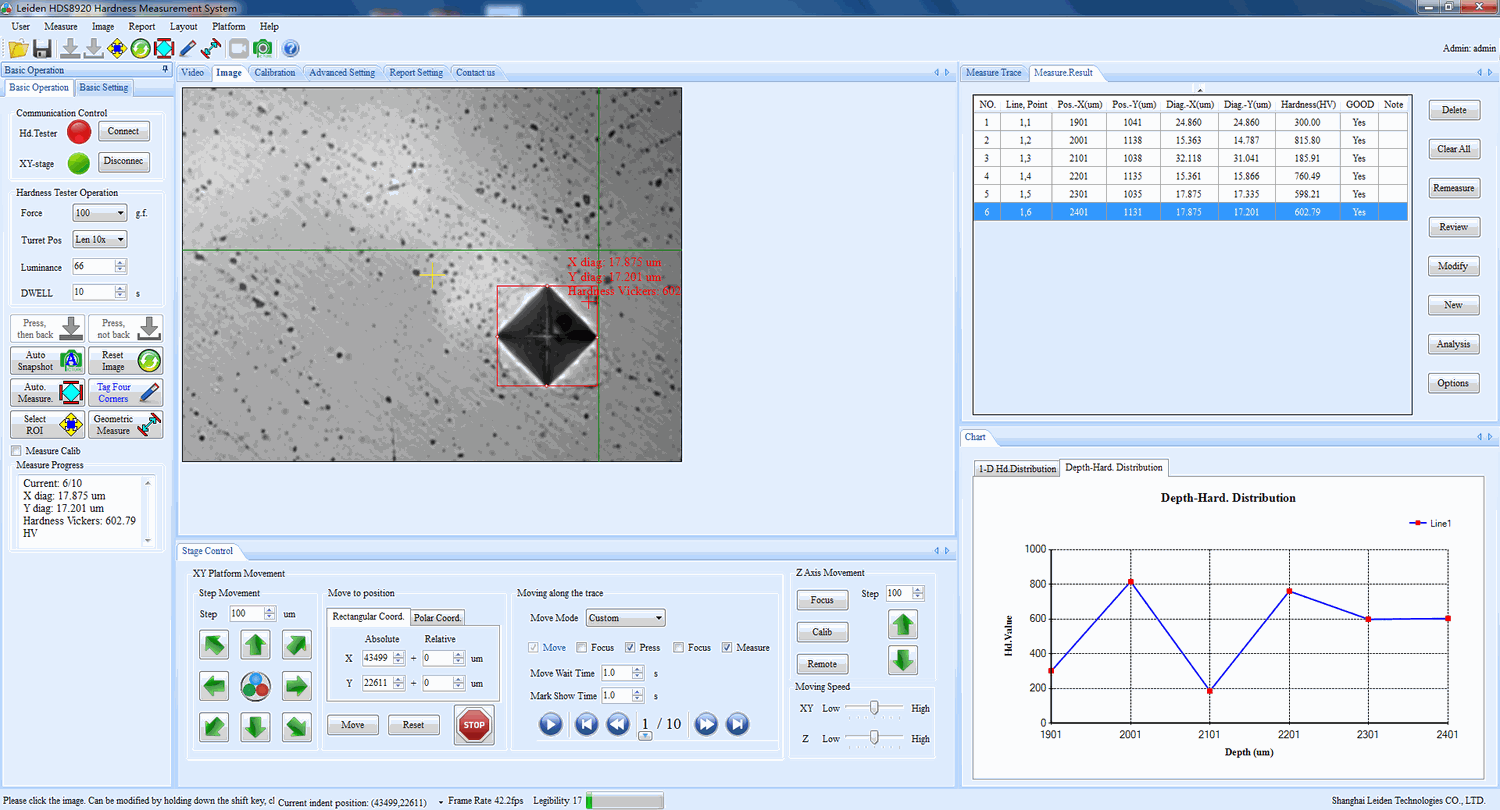Uncheck the Press checkbox
The image size is (1500, 810).
pyautogui.click(x=630, y=648)
